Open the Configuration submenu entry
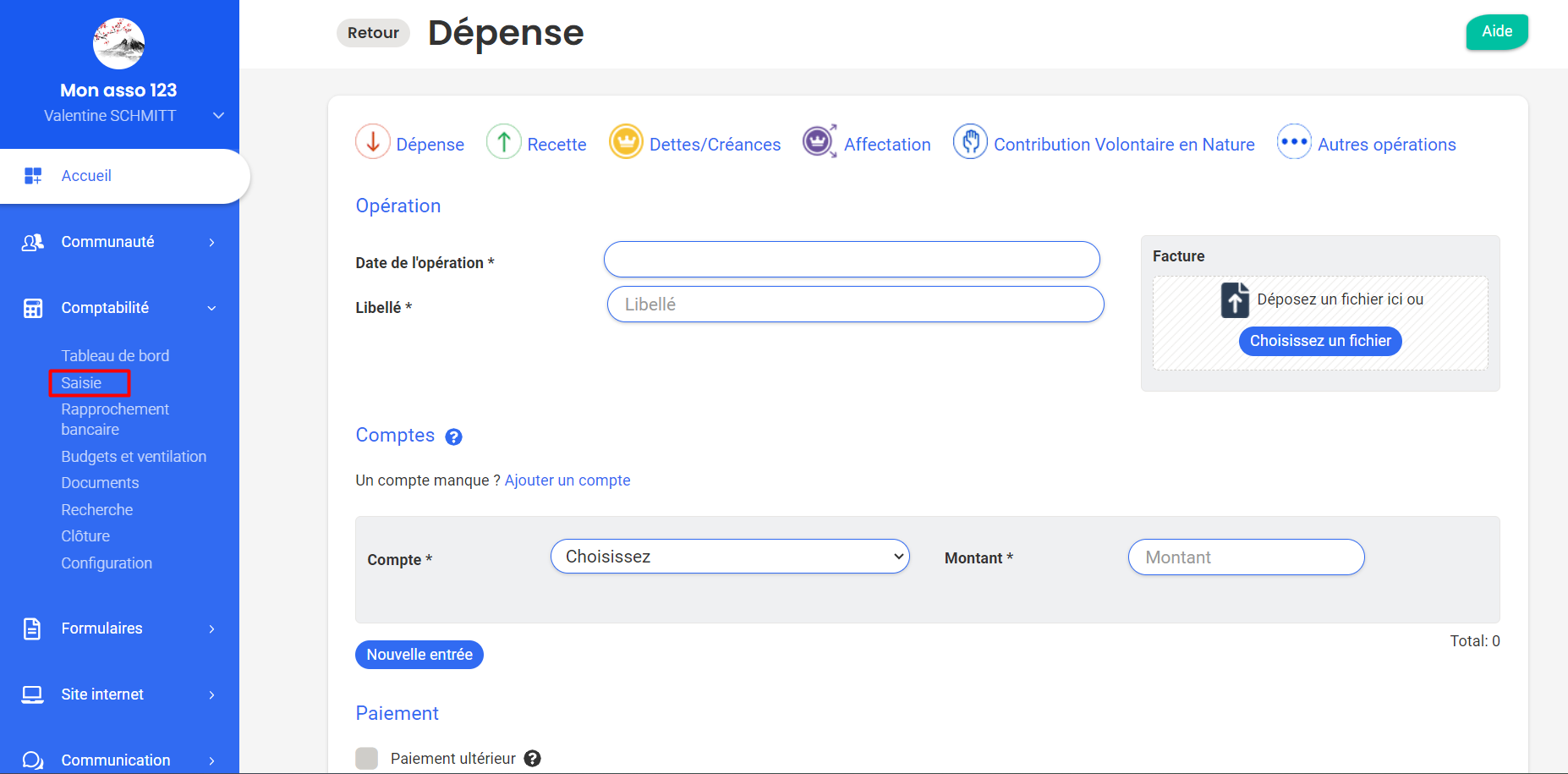 point(107,563)
